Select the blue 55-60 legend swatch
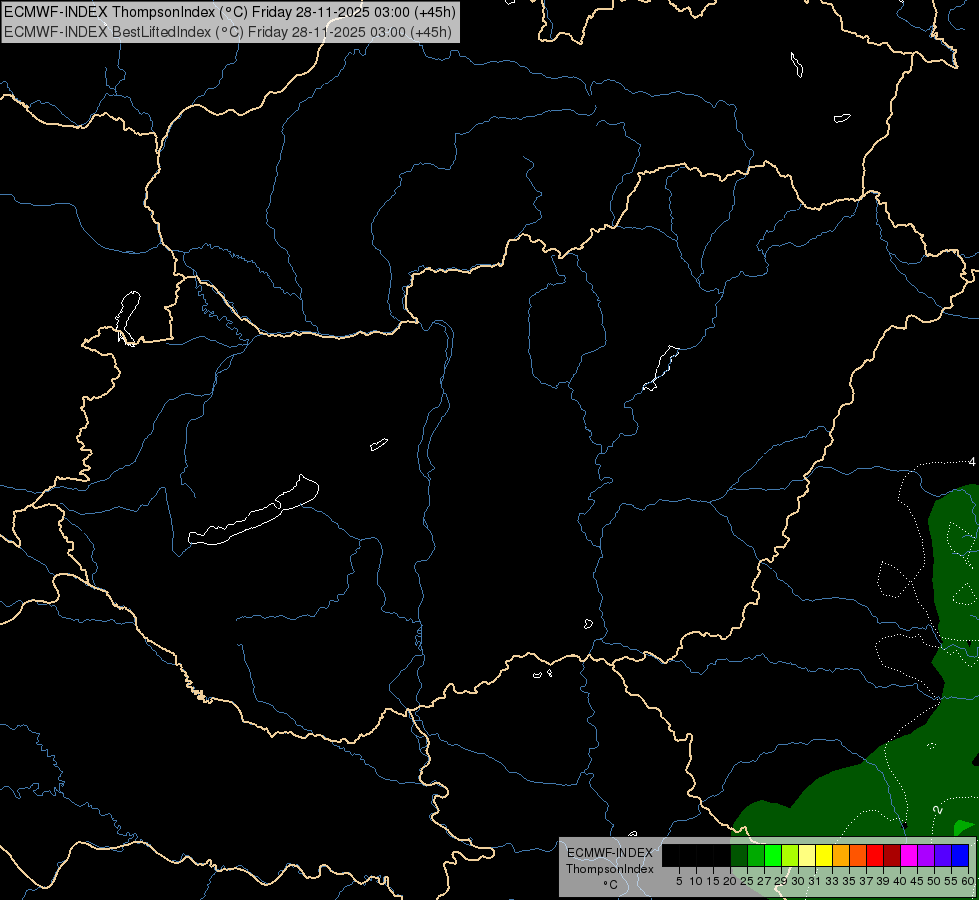This screenshot has height=900, width=979. [x=960, y=855]
